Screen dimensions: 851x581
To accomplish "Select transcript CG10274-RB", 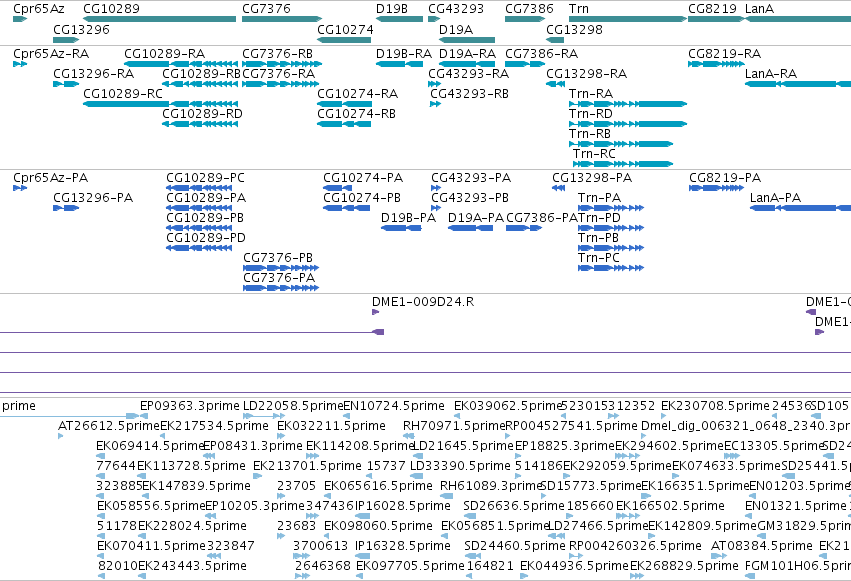I will tap(344, 124).
